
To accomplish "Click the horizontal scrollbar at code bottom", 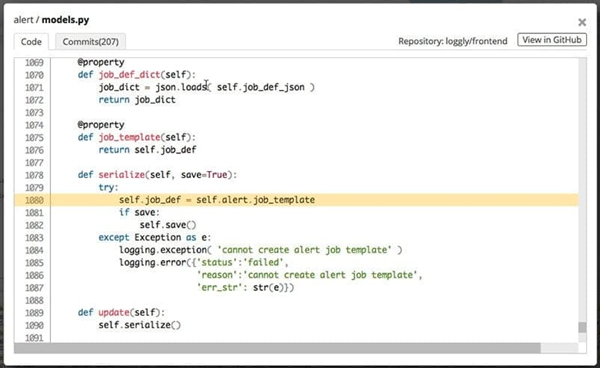I will (277, 348).
